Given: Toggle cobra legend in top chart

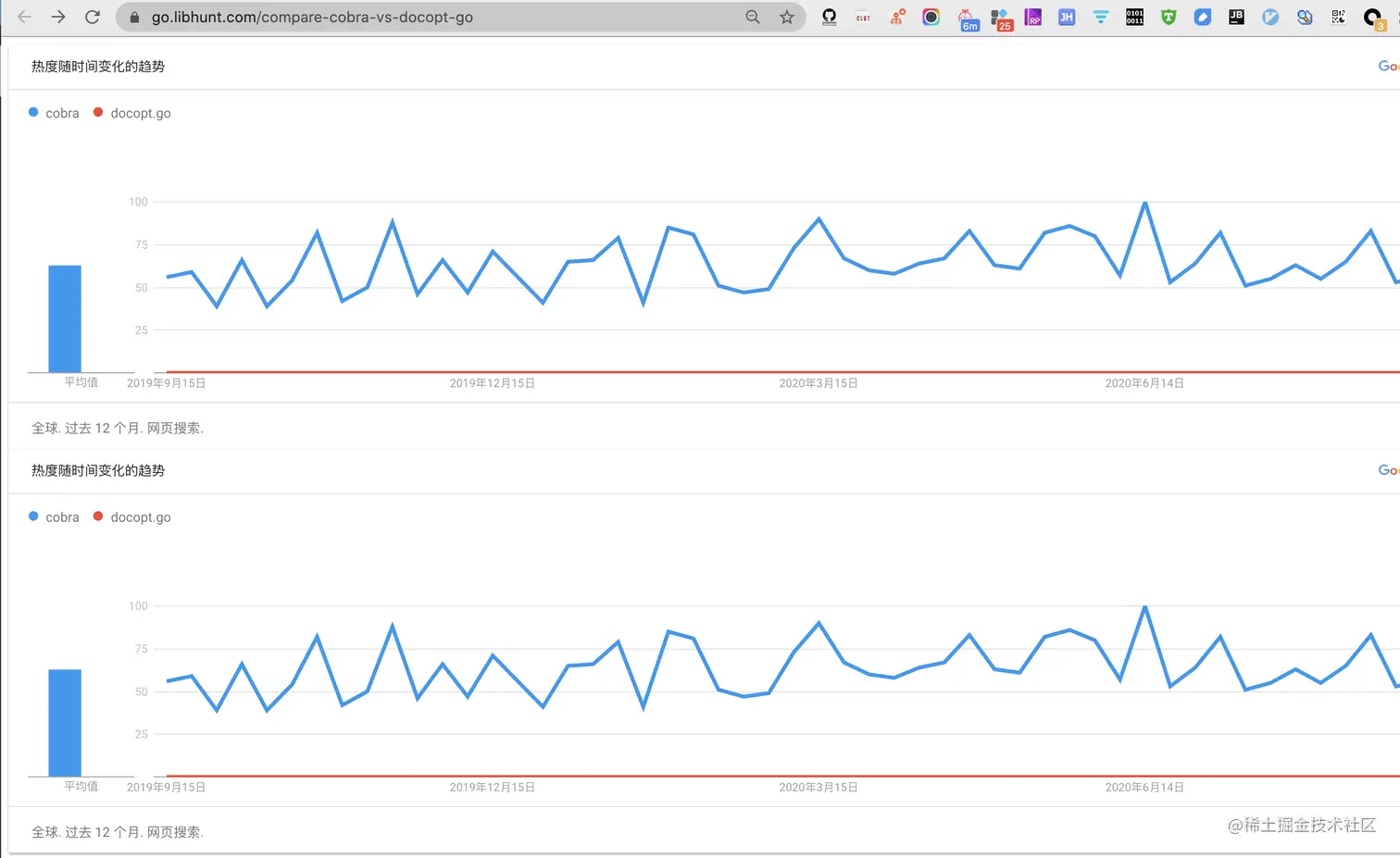Looking at the screenshot, I should pos(54,113).
